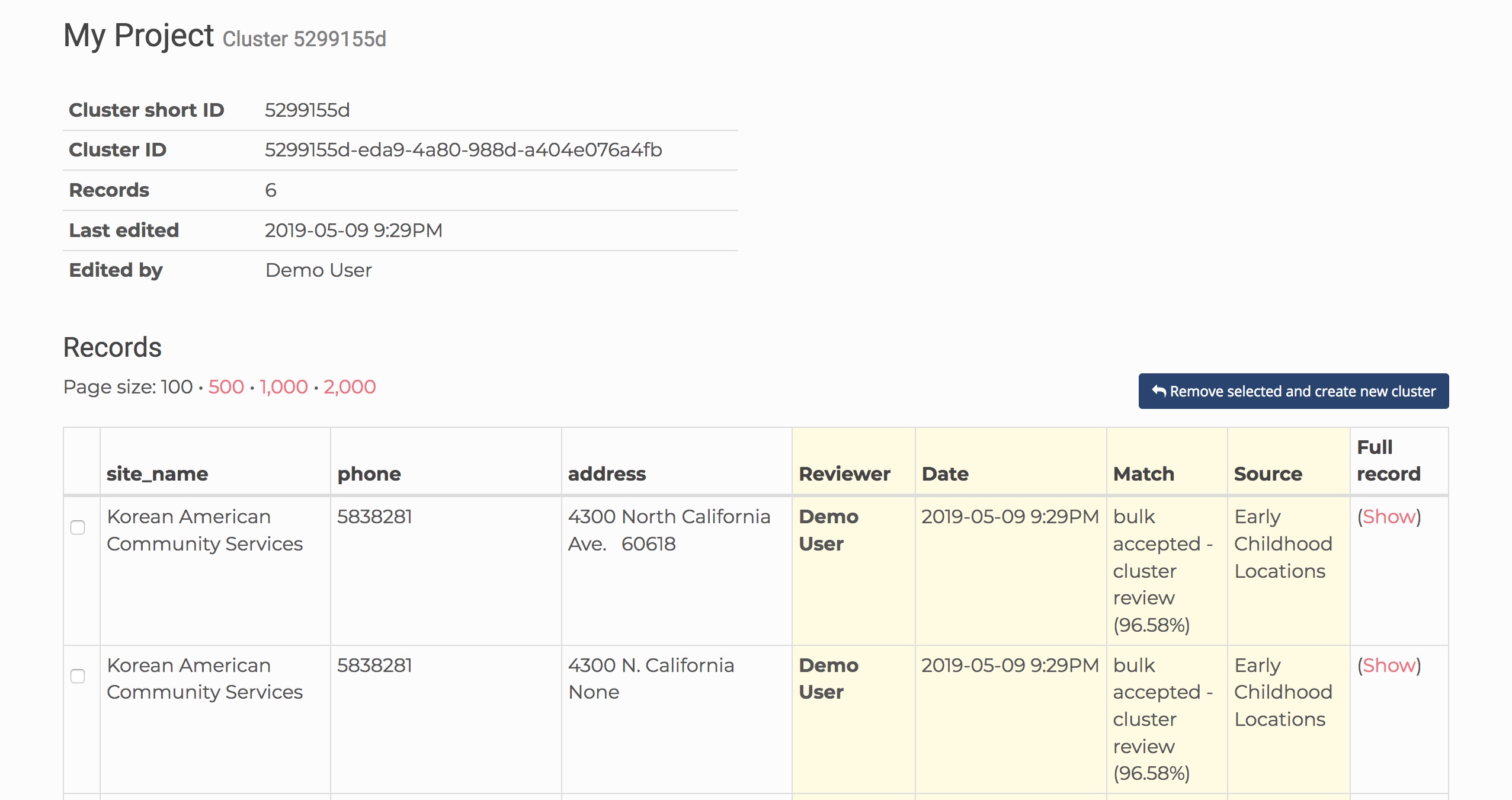
Task: Click the Cluster short ID label
Action: 146,110
